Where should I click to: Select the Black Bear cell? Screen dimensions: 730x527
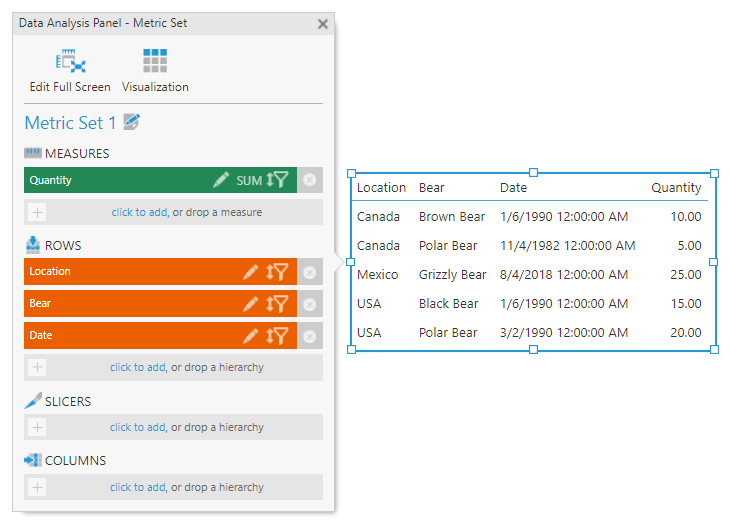click(448, 304)
